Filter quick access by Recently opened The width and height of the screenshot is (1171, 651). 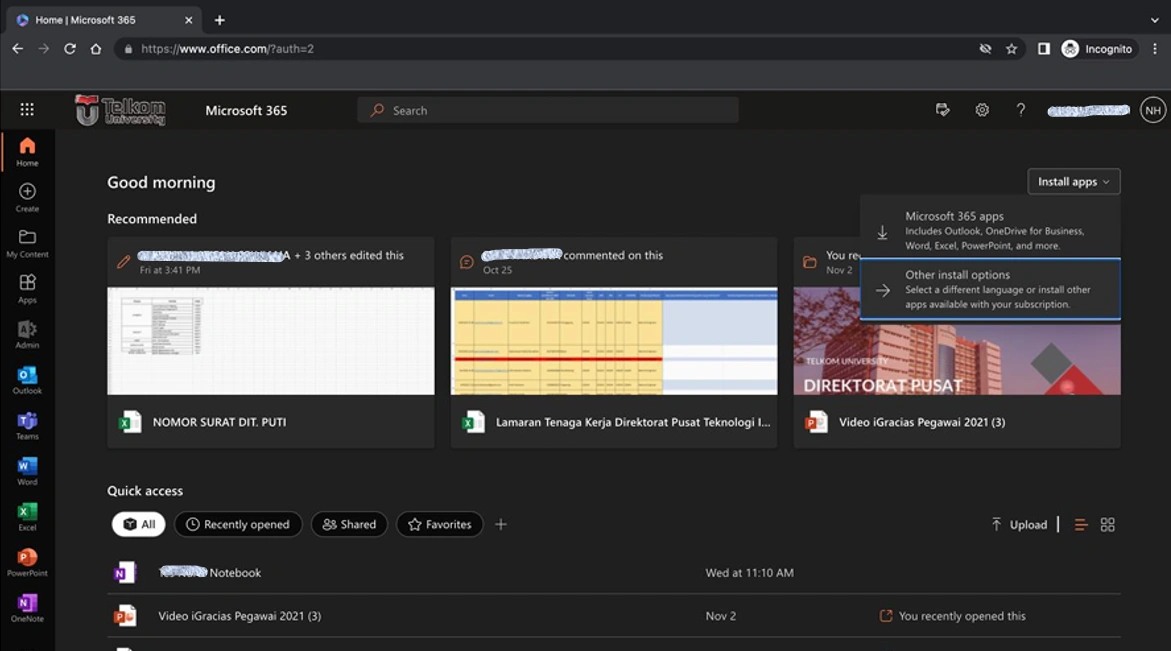[x=237, y=524]
